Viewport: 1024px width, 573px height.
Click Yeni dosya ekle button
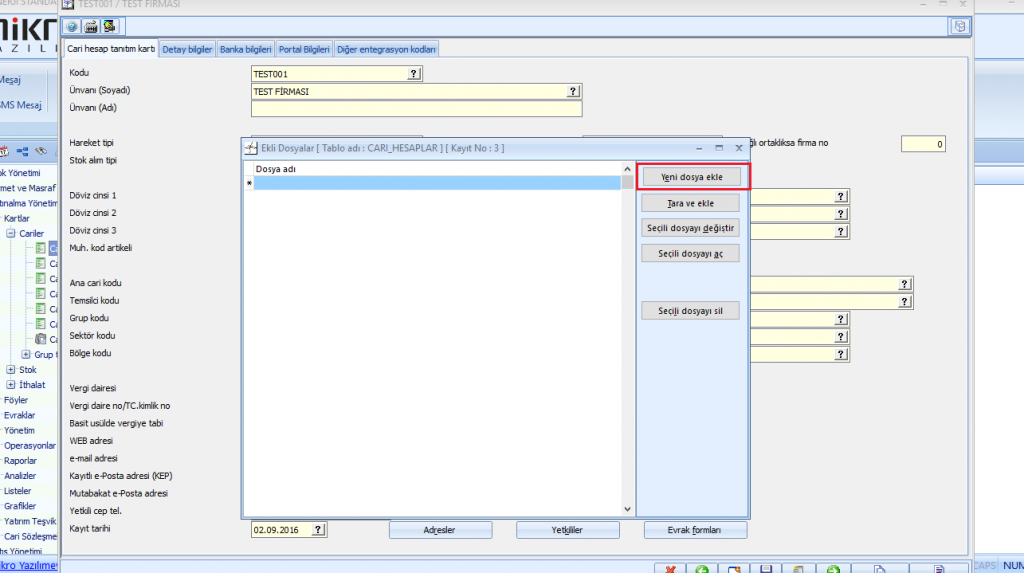click(694, 177)
